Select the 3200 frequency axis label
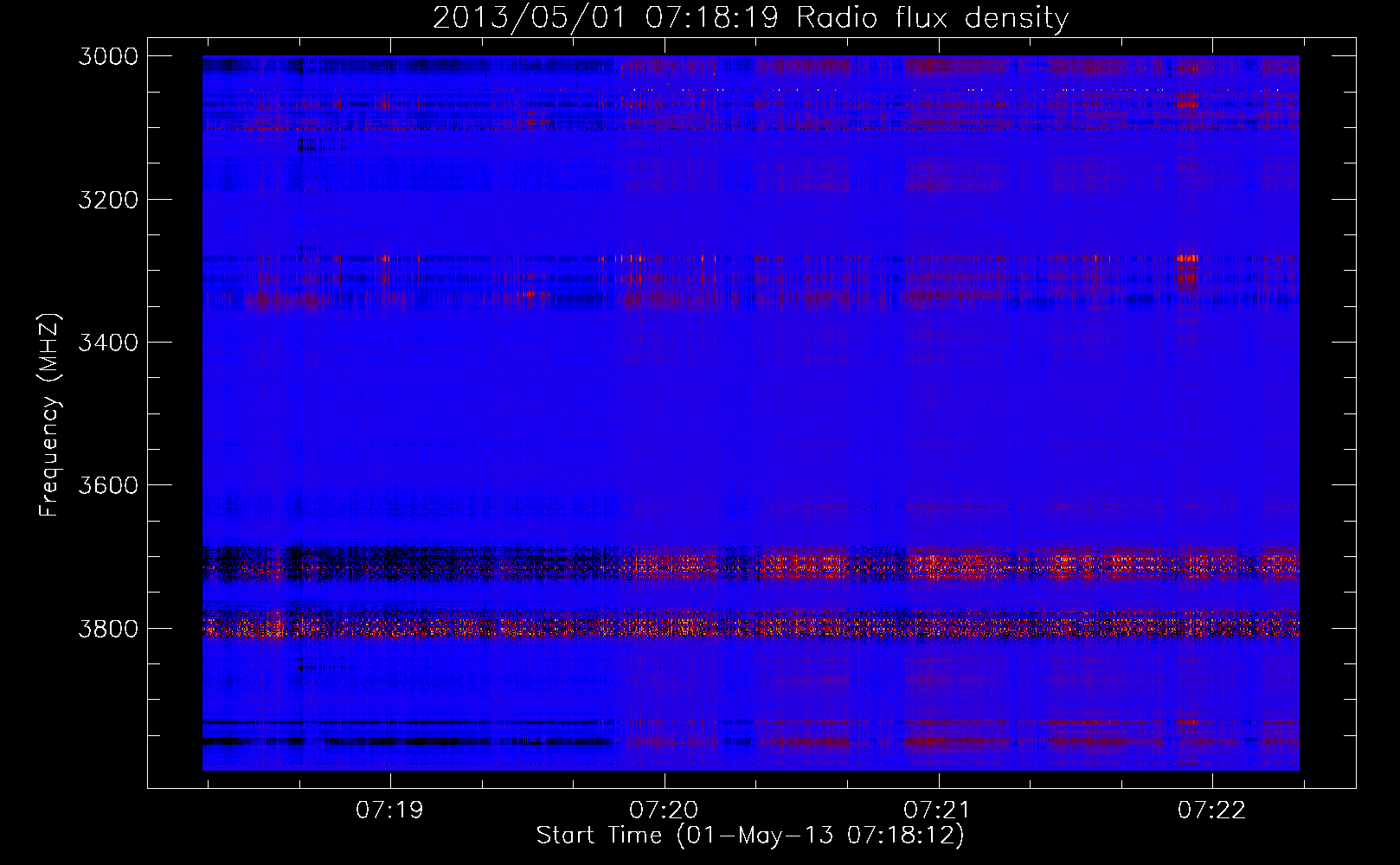1400x865 pixels. point(107,199)
